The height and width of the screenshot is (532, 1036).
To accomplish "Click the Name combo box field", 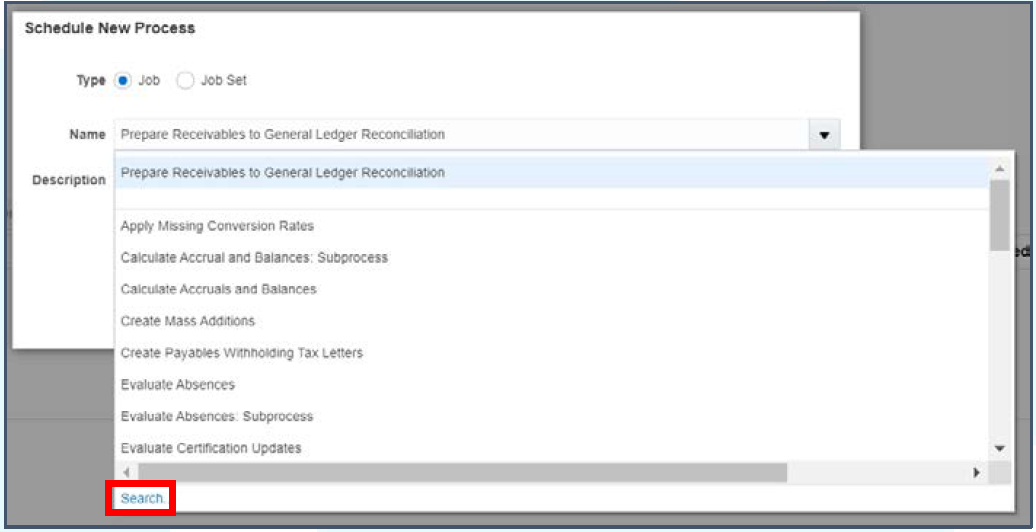I will point(460,135).
